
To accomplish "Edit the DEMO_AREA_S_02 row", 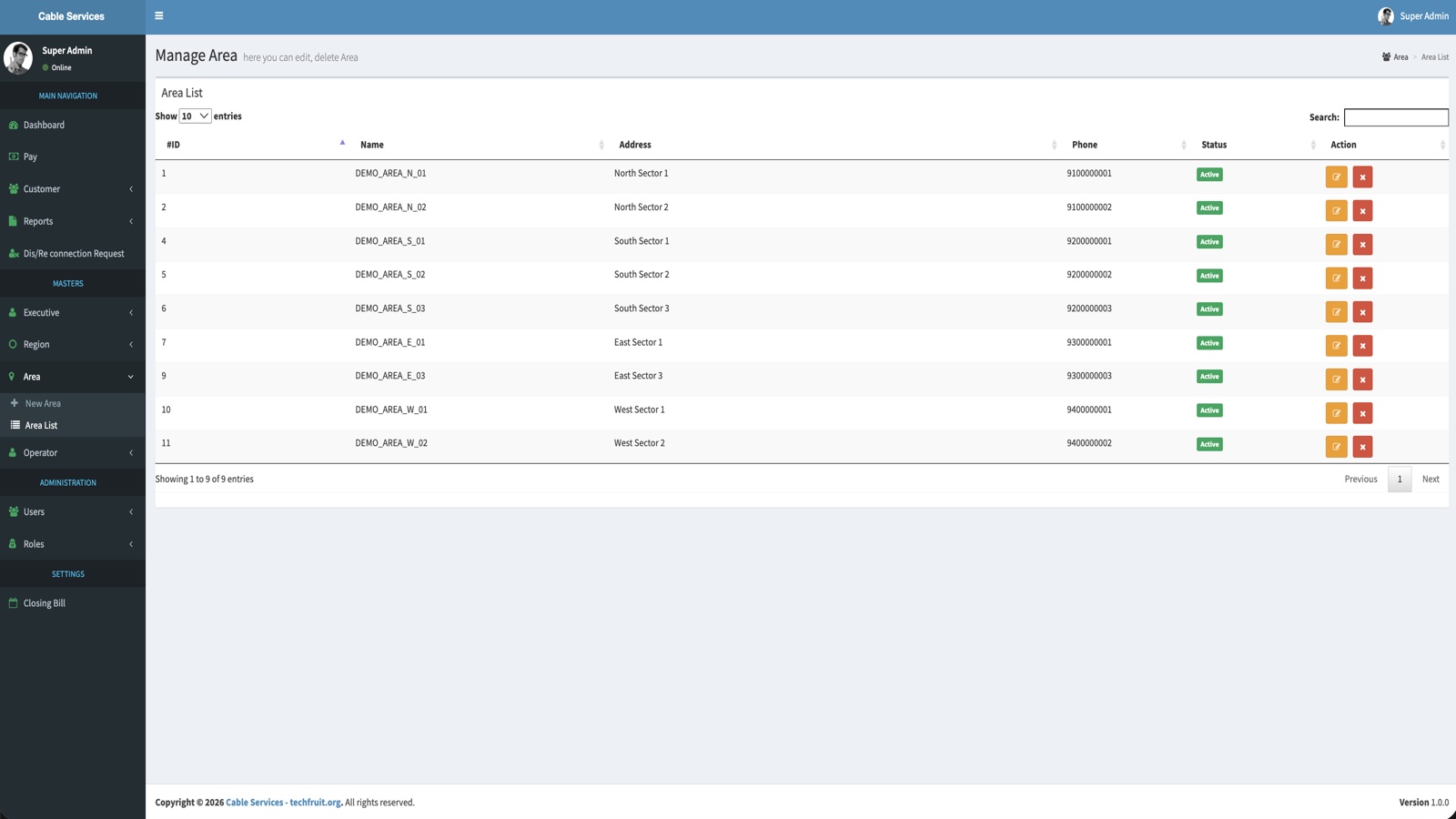I will [1336, 278].
